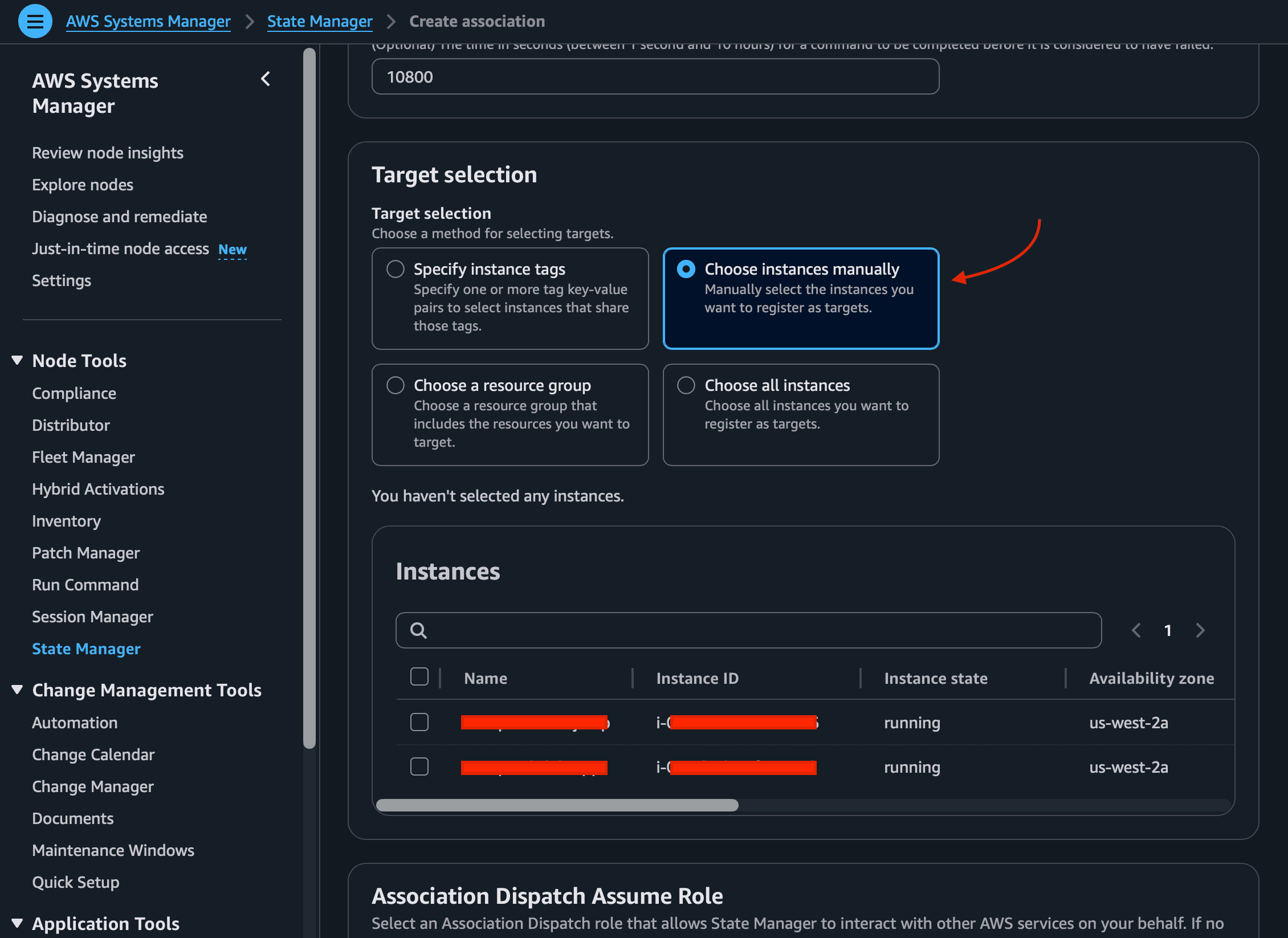Open Fleet Manager
This screenshot has height=938, width=1288.
click(x=83, y=457)
